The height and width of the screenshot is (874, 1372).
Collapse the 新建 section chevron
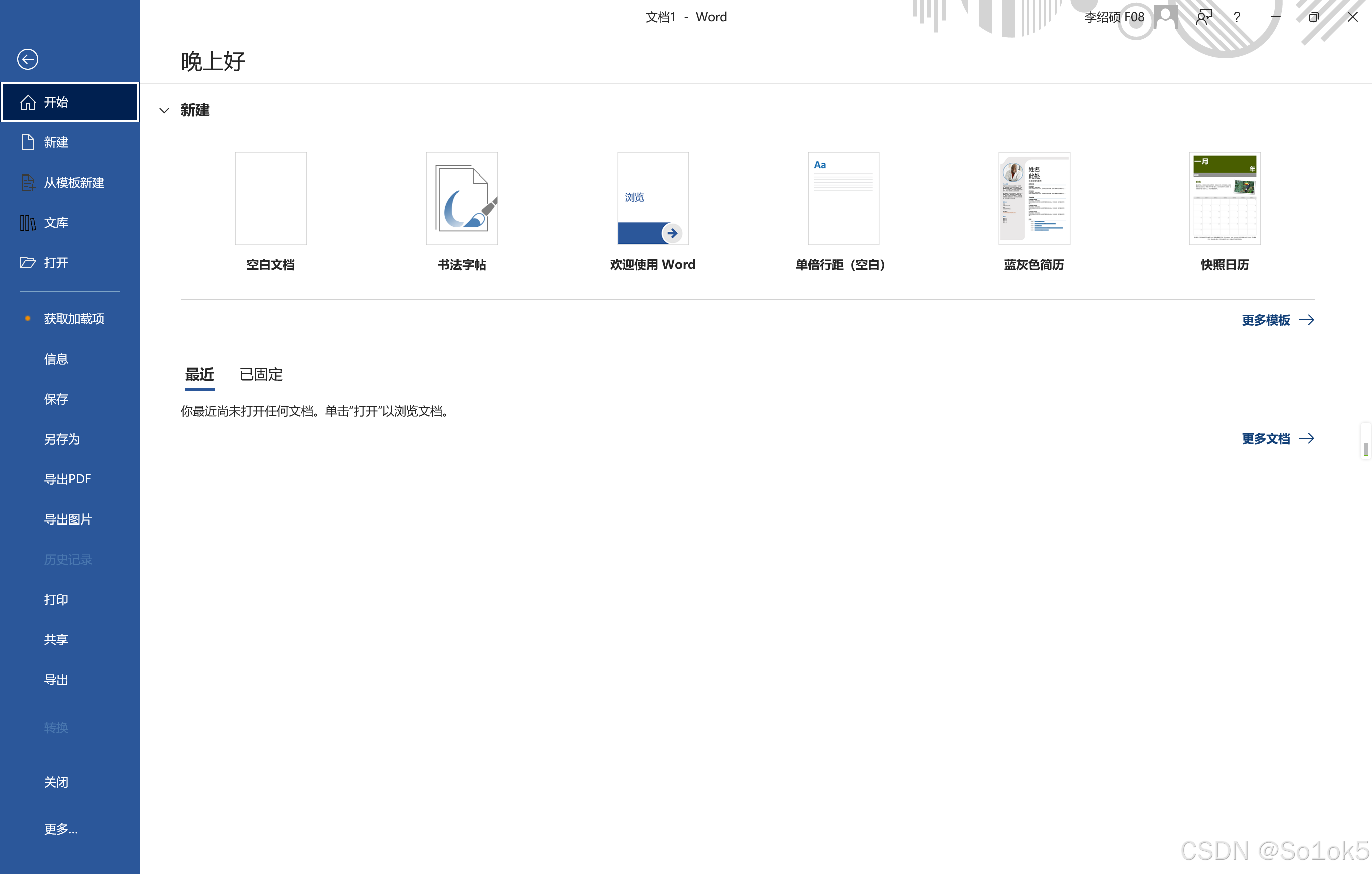coord(164,110)
